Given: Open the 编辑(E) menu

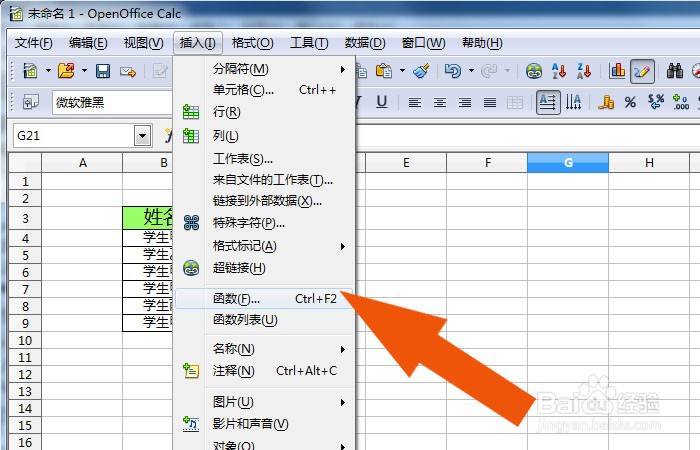Looking at the screenshot, I should coord(88,43).
